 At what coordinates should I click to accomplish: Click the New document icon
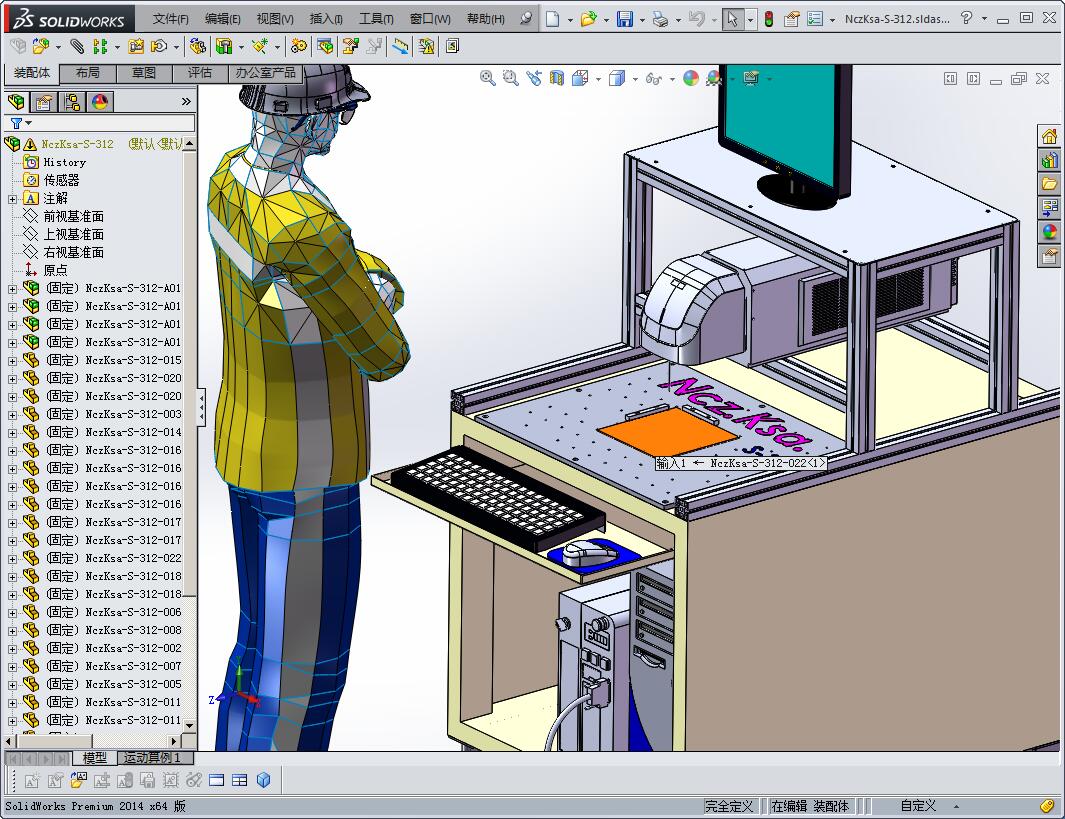(553, 19)
